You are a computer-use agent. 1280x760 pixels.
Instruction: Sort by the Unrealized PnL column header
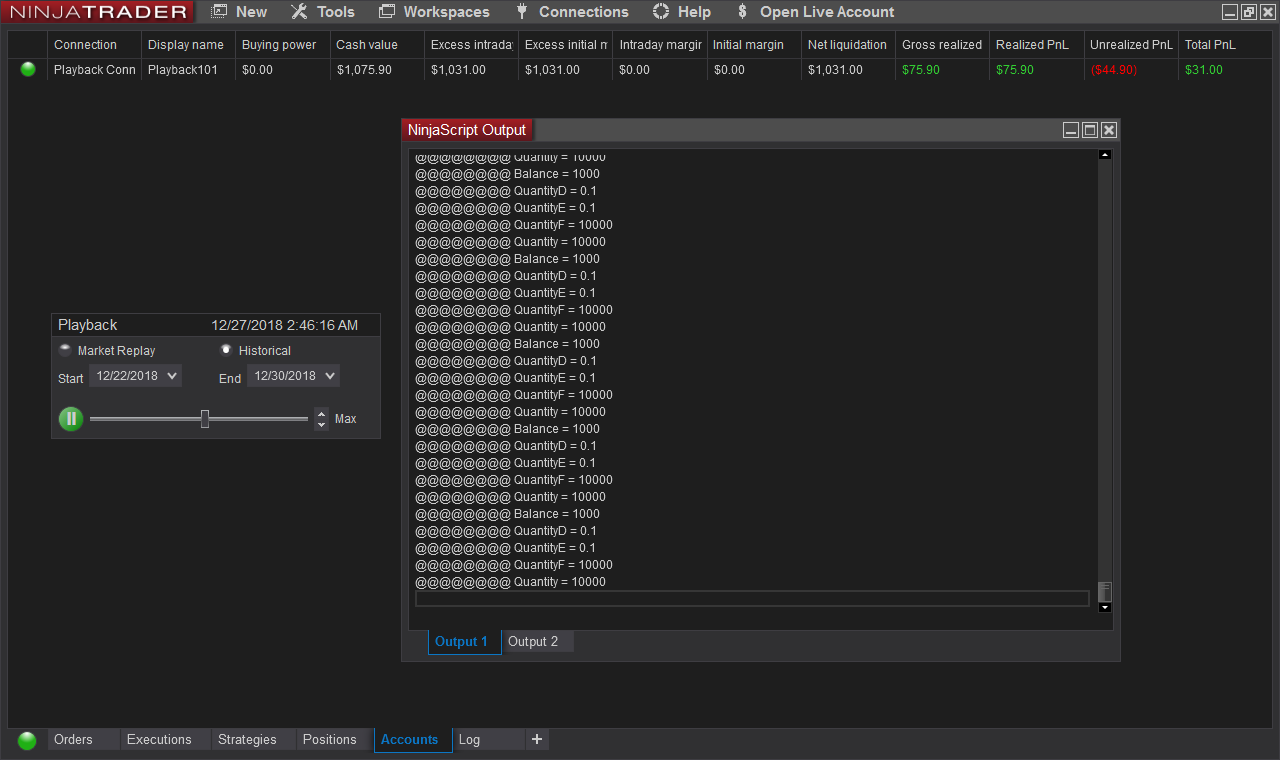(x=1131, y=45)
